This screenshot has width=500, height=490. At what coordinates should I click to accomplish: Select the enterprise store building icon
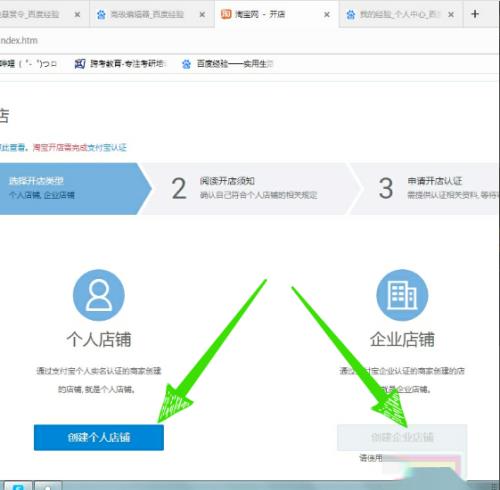tap(402, 295)
